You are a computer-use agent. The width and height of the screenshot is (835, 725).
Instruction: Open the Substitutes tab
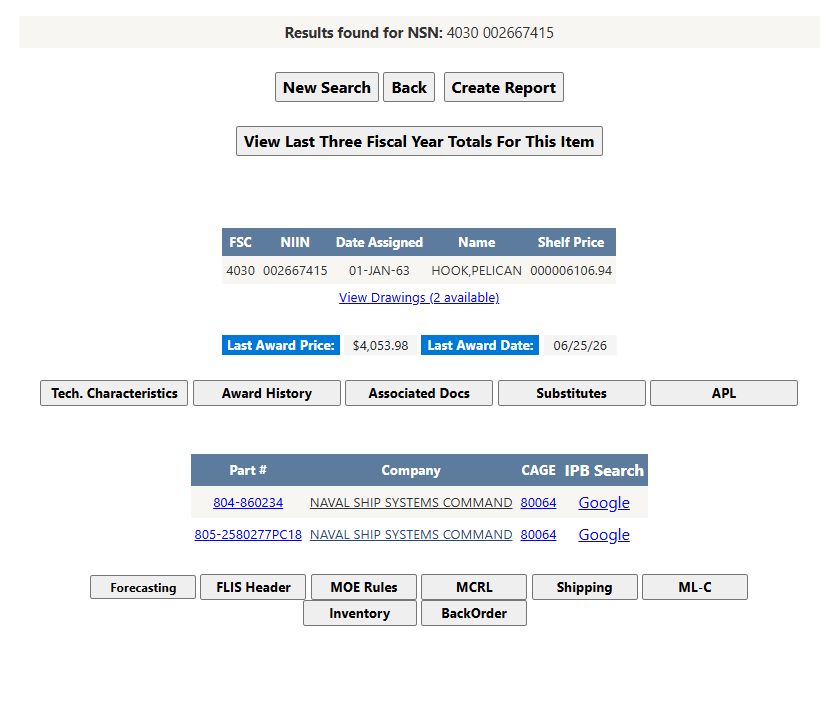click(x=571, y=393)
